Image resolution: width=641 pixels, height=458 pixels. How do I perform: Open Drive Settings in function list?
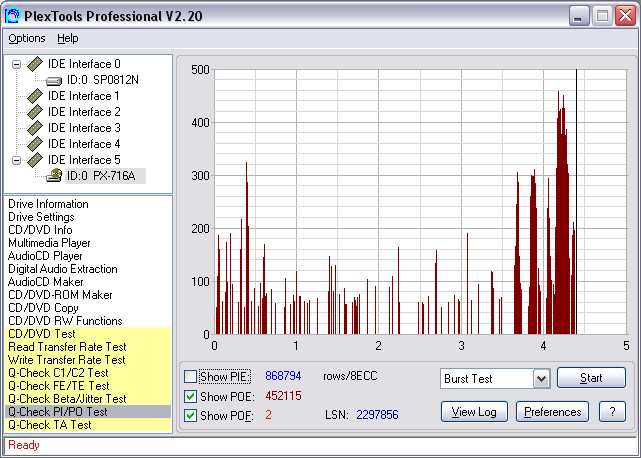click(41, 217)
